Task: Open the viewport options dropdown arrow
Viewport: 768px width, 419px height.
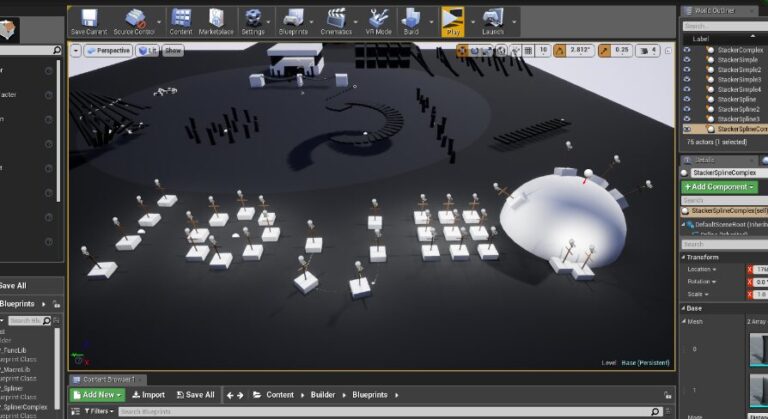Action: click(x=76, y=50)
